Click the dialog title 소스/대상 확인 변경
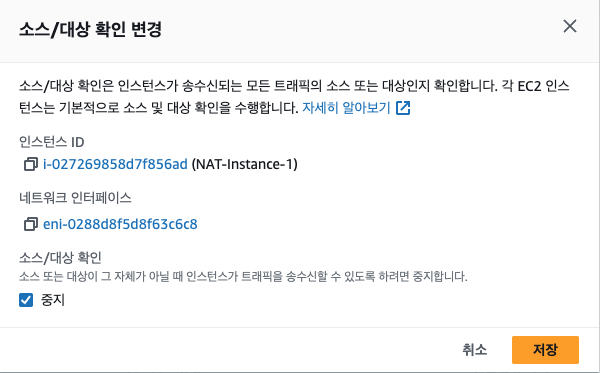This screenshot has height=373, width=600. coord(90,29)
